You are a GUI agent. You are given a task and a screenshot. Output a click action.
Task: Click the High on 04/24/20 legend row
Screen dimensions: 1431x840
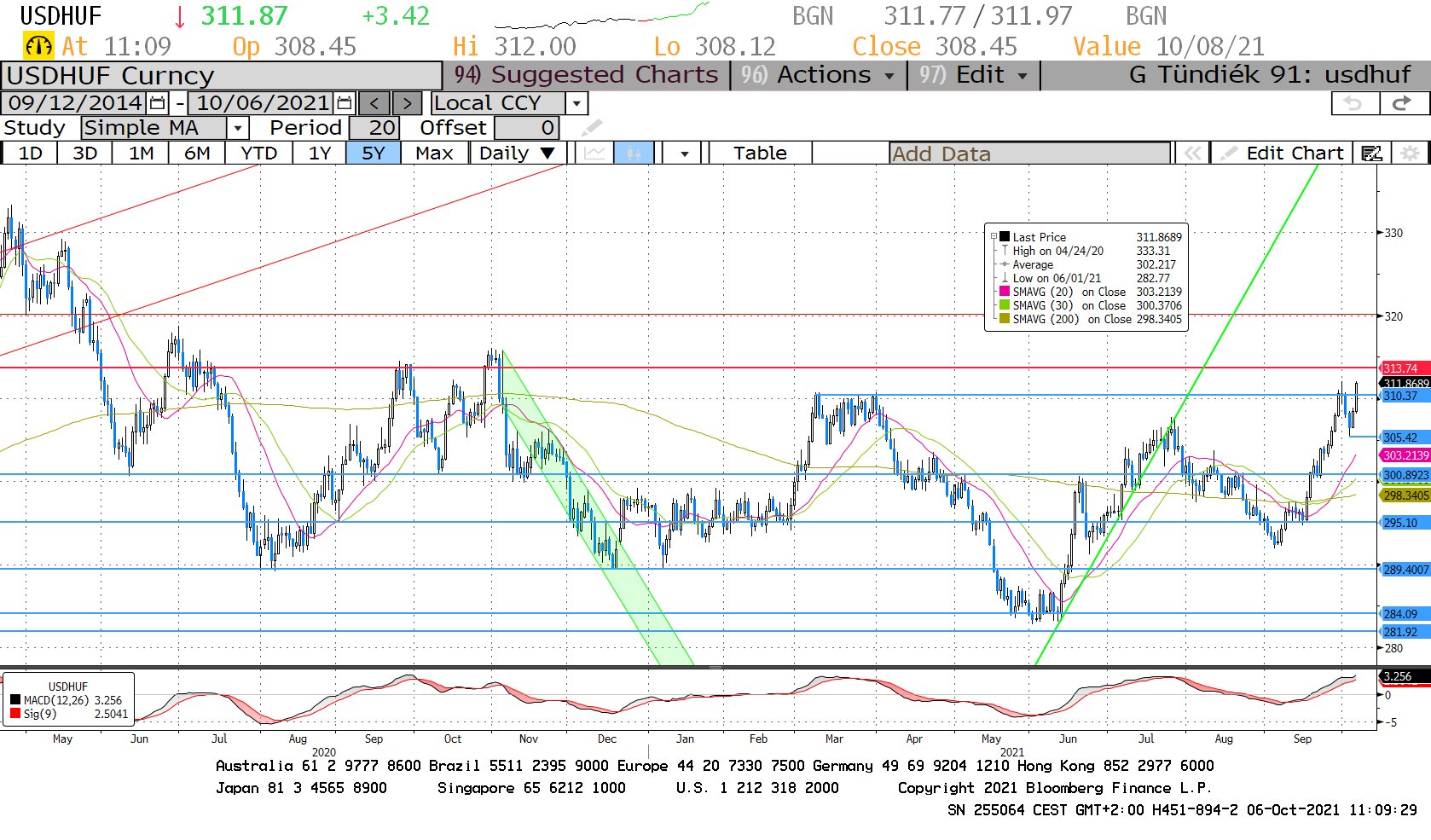tap(1091, 251)
